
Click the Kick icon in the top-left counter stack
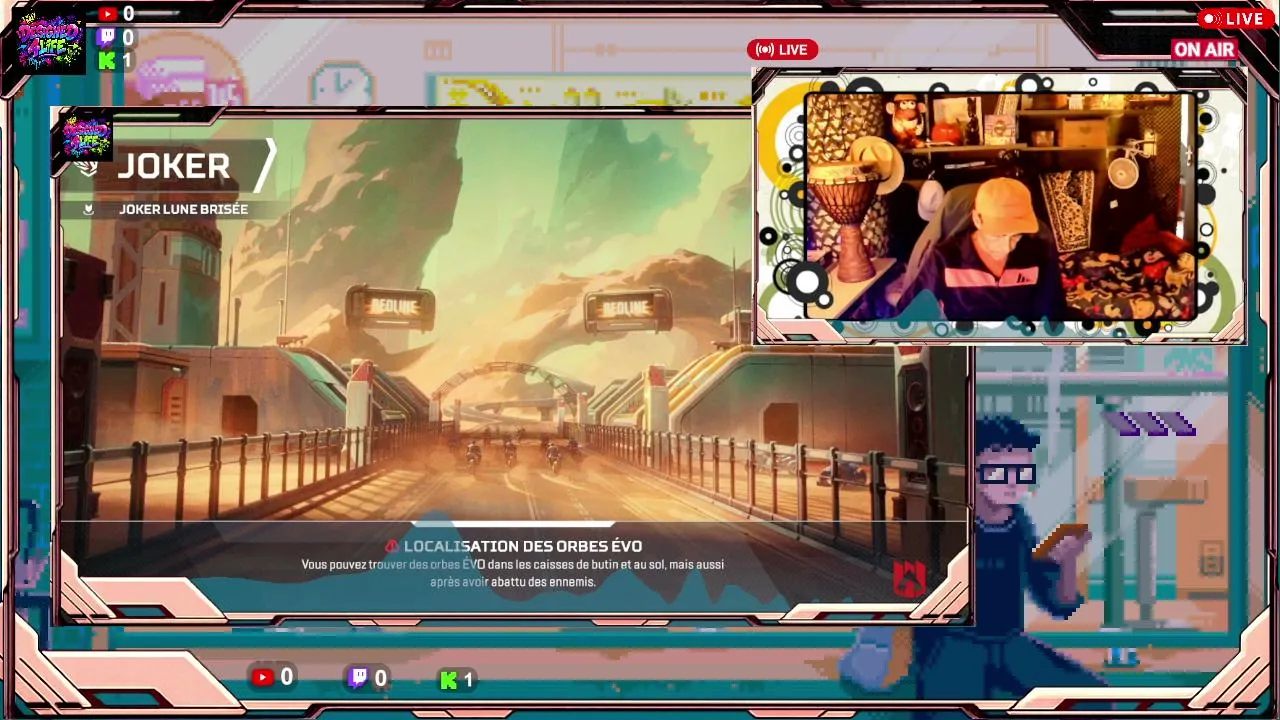tap(107, 61)
